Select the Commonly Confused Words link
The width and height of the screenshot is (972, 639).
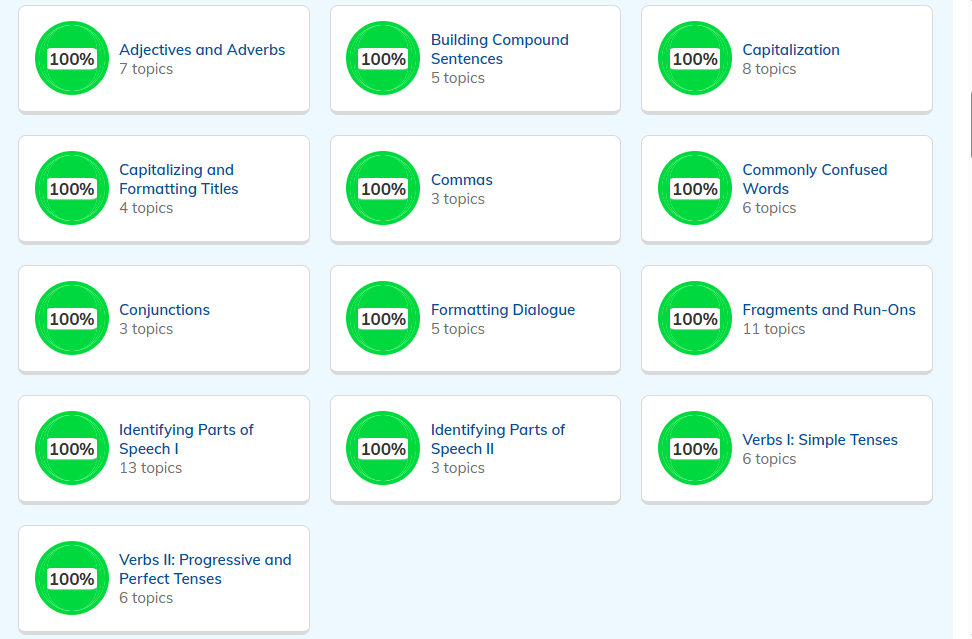pos(814,179)
